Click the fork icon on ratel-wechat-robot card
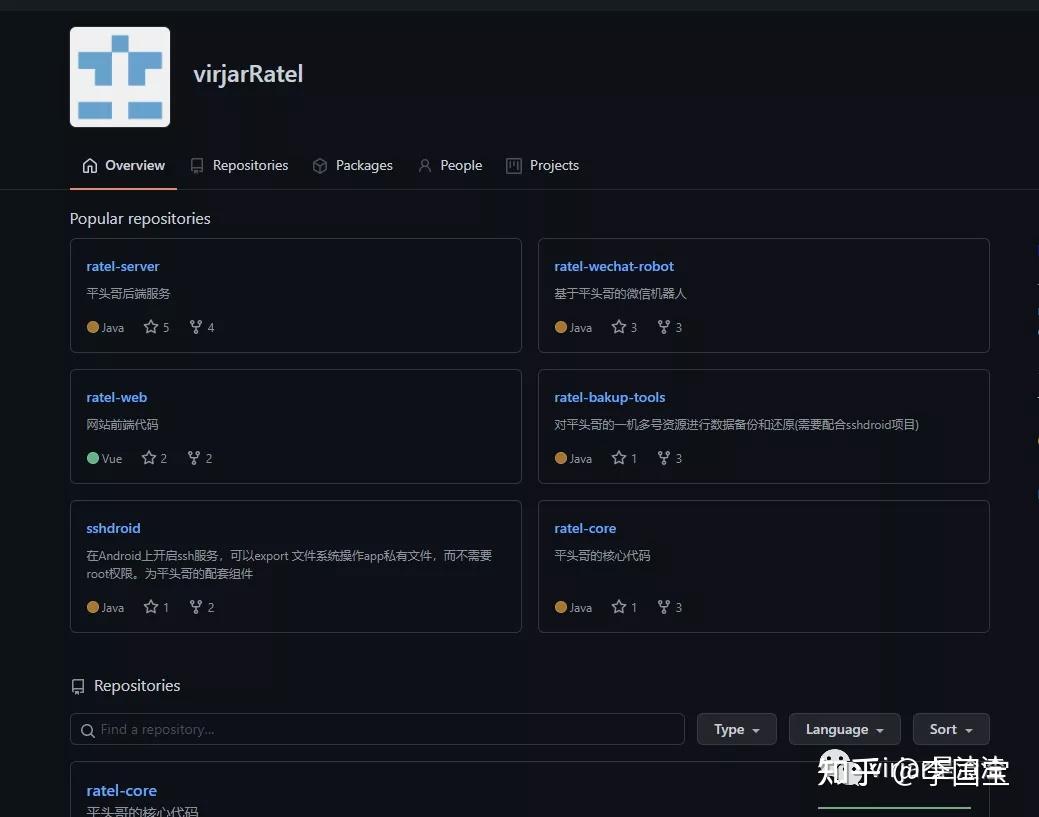The image size is (1039, 817). point(662,327)
